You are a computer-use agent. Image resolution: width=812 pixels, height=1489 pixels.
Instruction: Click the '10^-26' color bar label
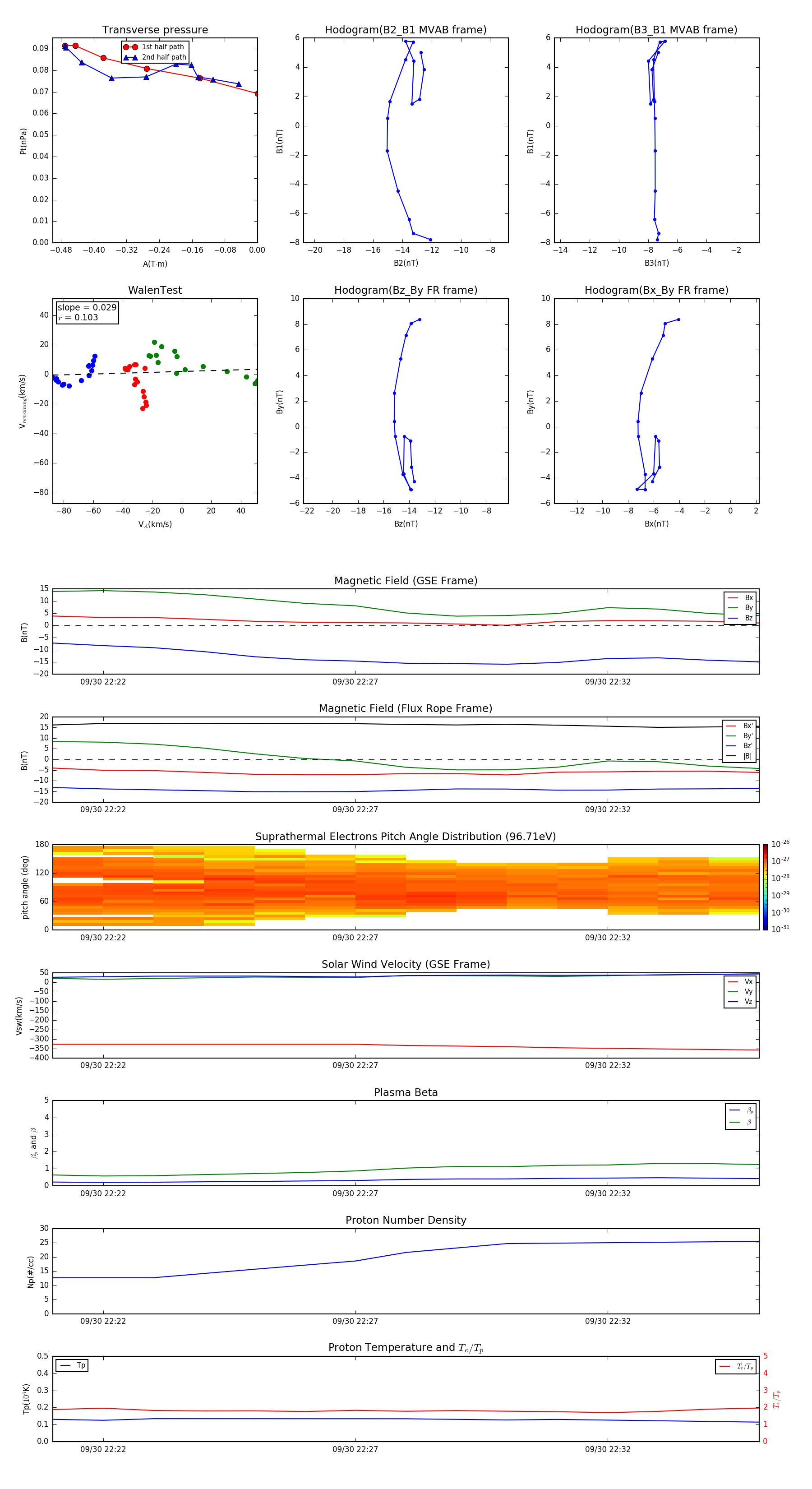click(x=780, y=844)
